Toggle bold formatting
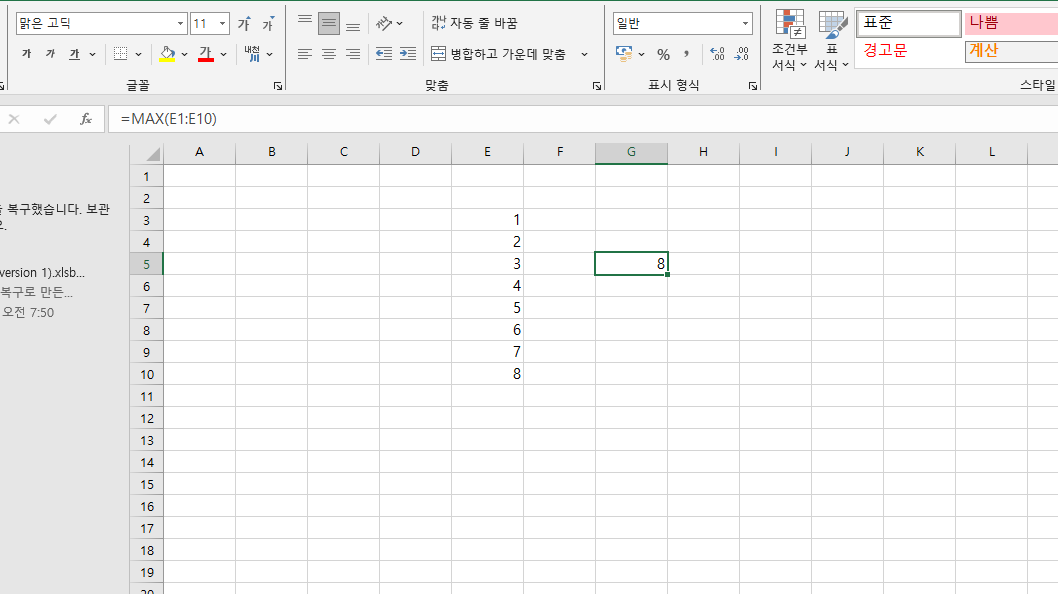 coord(26,53)
